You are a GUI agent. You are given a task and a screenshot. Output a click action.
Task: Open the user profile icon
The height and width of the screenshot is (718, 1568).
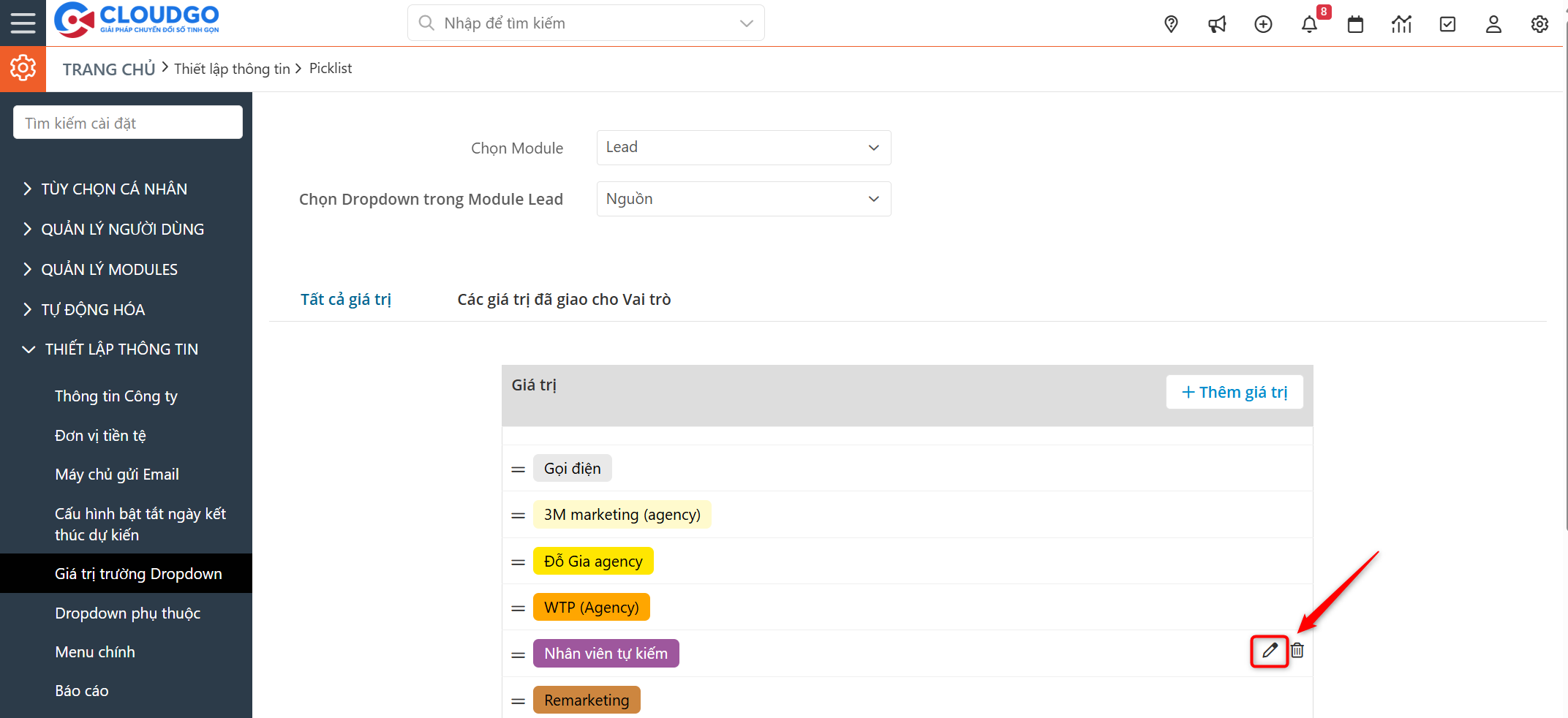tap(1493, 24)
